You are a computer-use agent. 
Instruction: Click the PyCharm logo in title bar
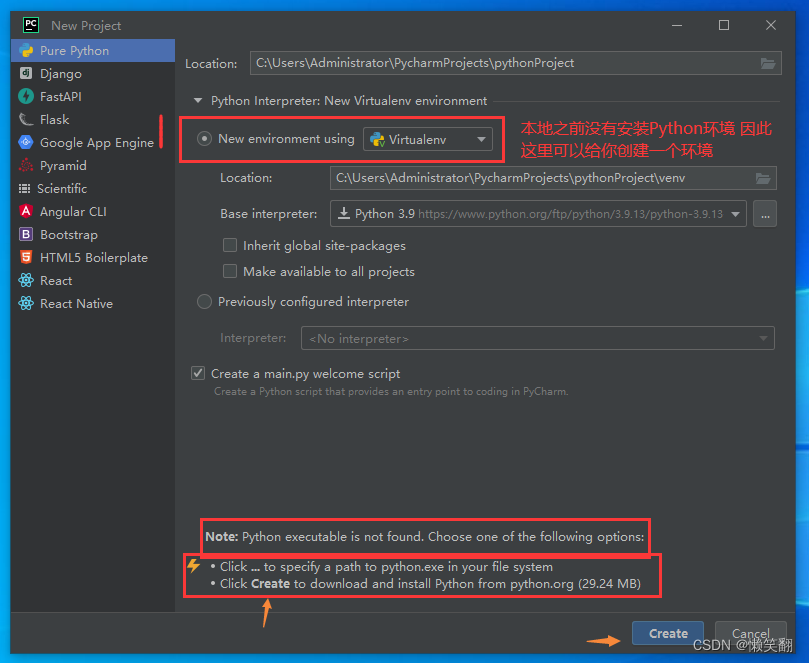pos(31,25)
